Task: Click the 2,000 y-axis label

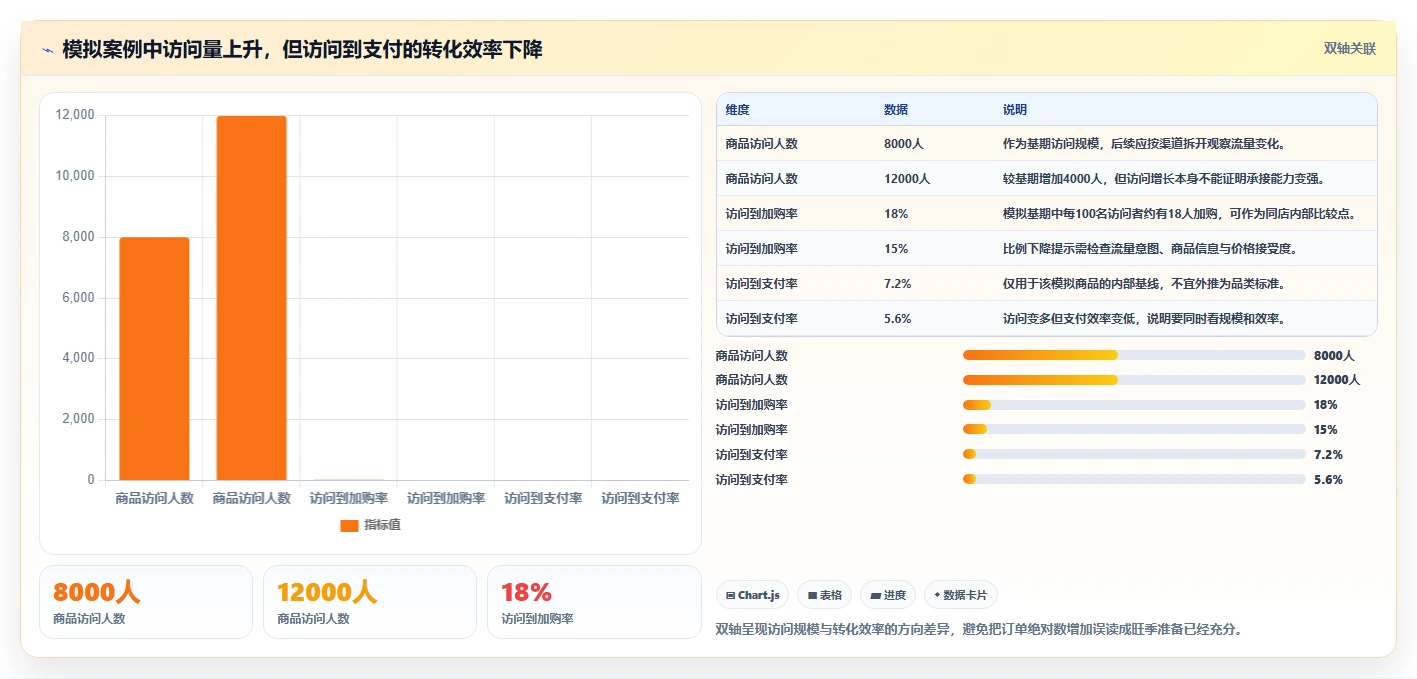Action: (78, 419)
